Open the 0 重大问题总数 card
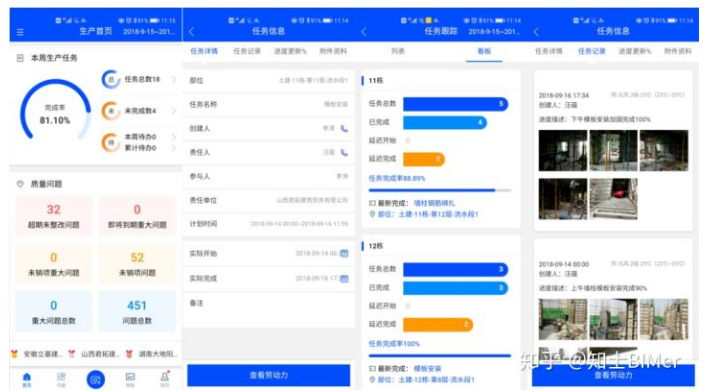Screen dimensions: 707x391 (x=54, y=312)
